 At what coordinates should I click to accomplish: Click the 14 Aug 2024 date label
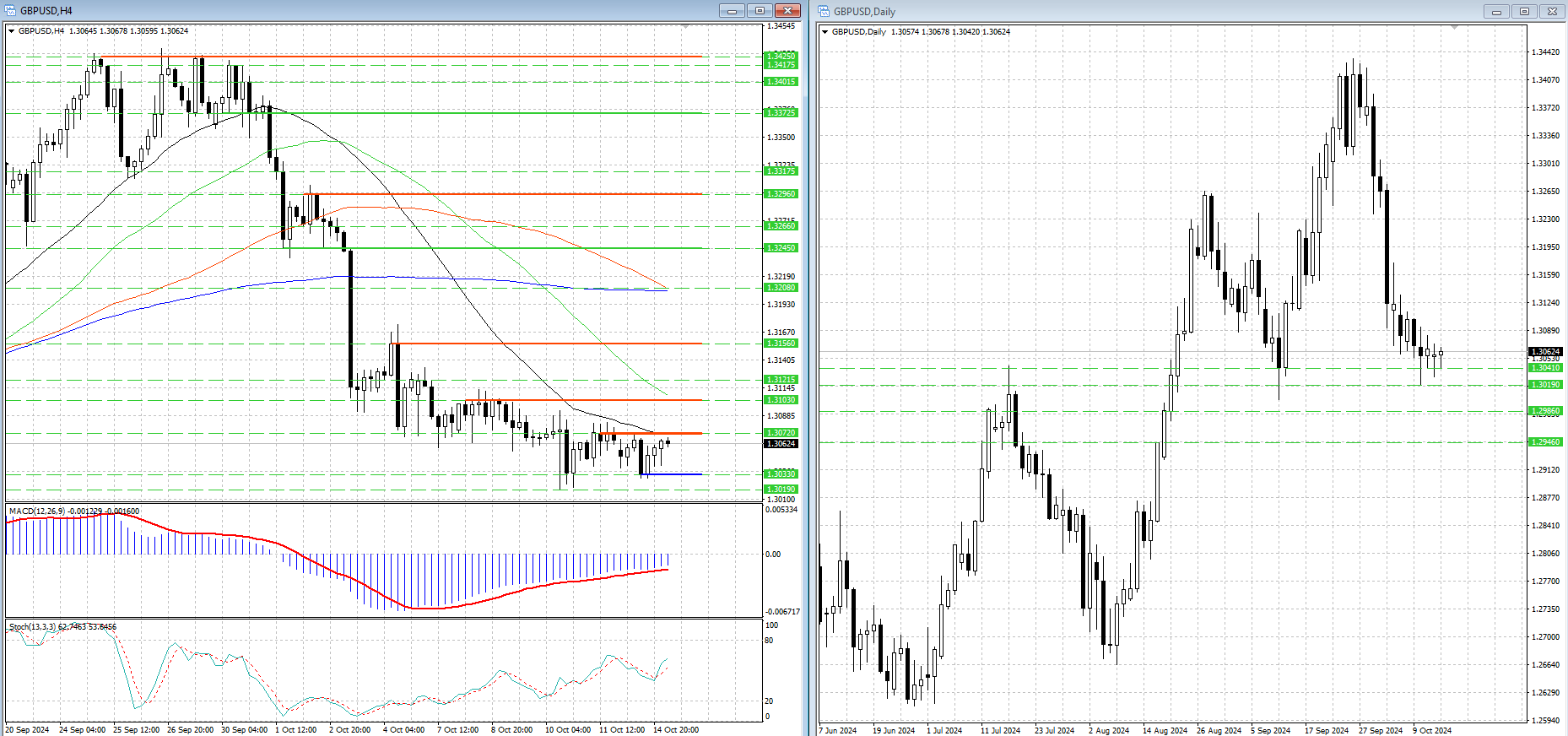coord(1165,731)
